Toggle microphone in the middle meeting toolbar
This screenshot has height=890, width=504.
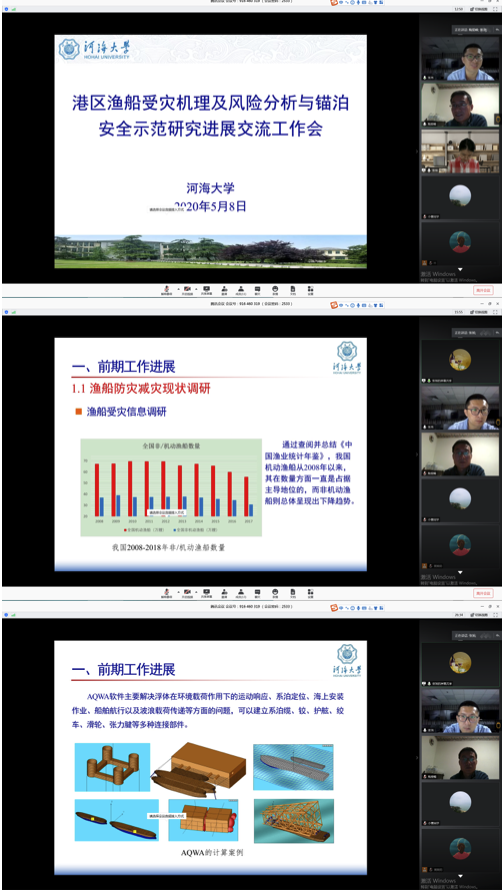click(167, 593)
